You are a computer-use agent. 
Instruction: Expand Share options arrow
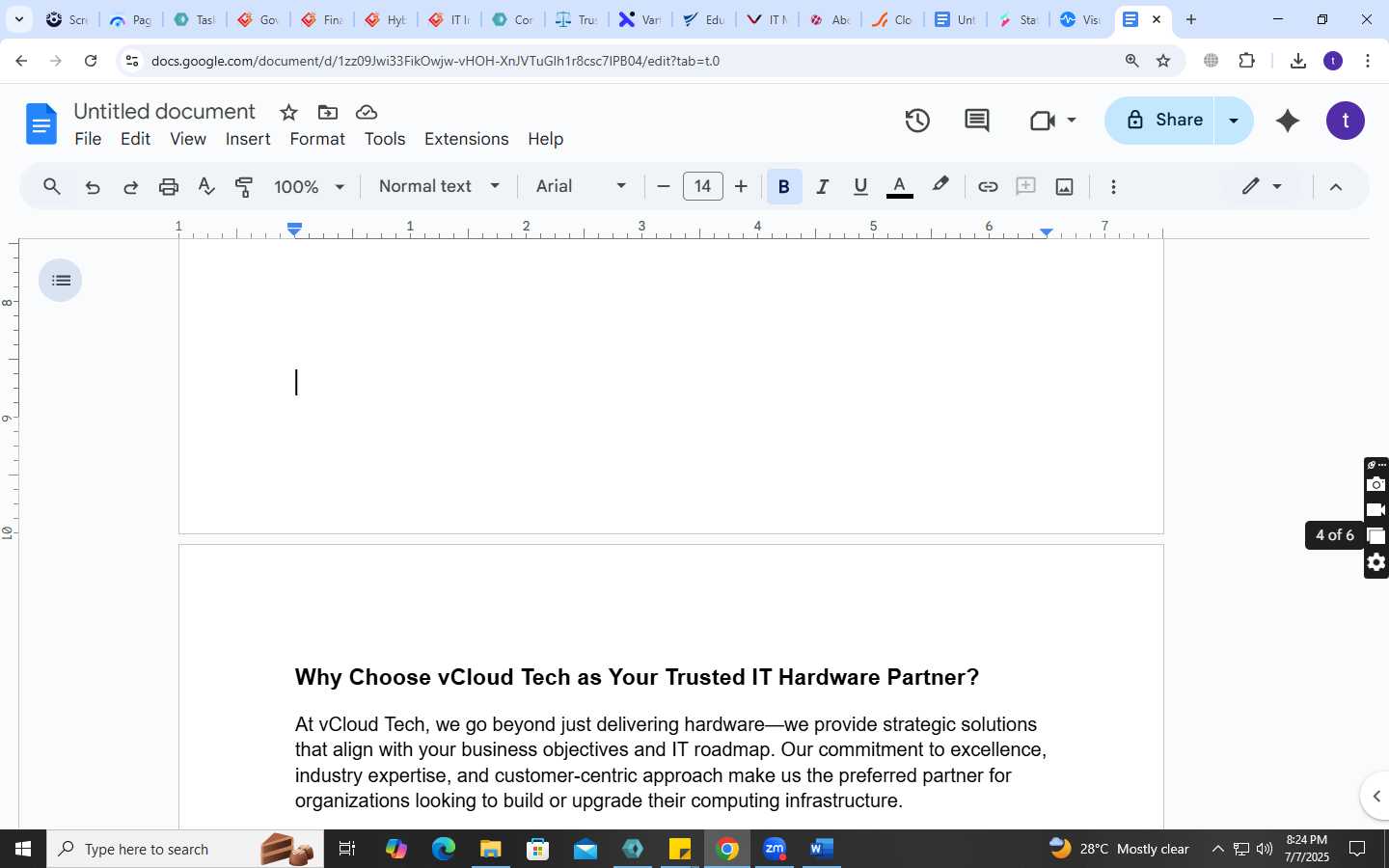[1234, 121]
